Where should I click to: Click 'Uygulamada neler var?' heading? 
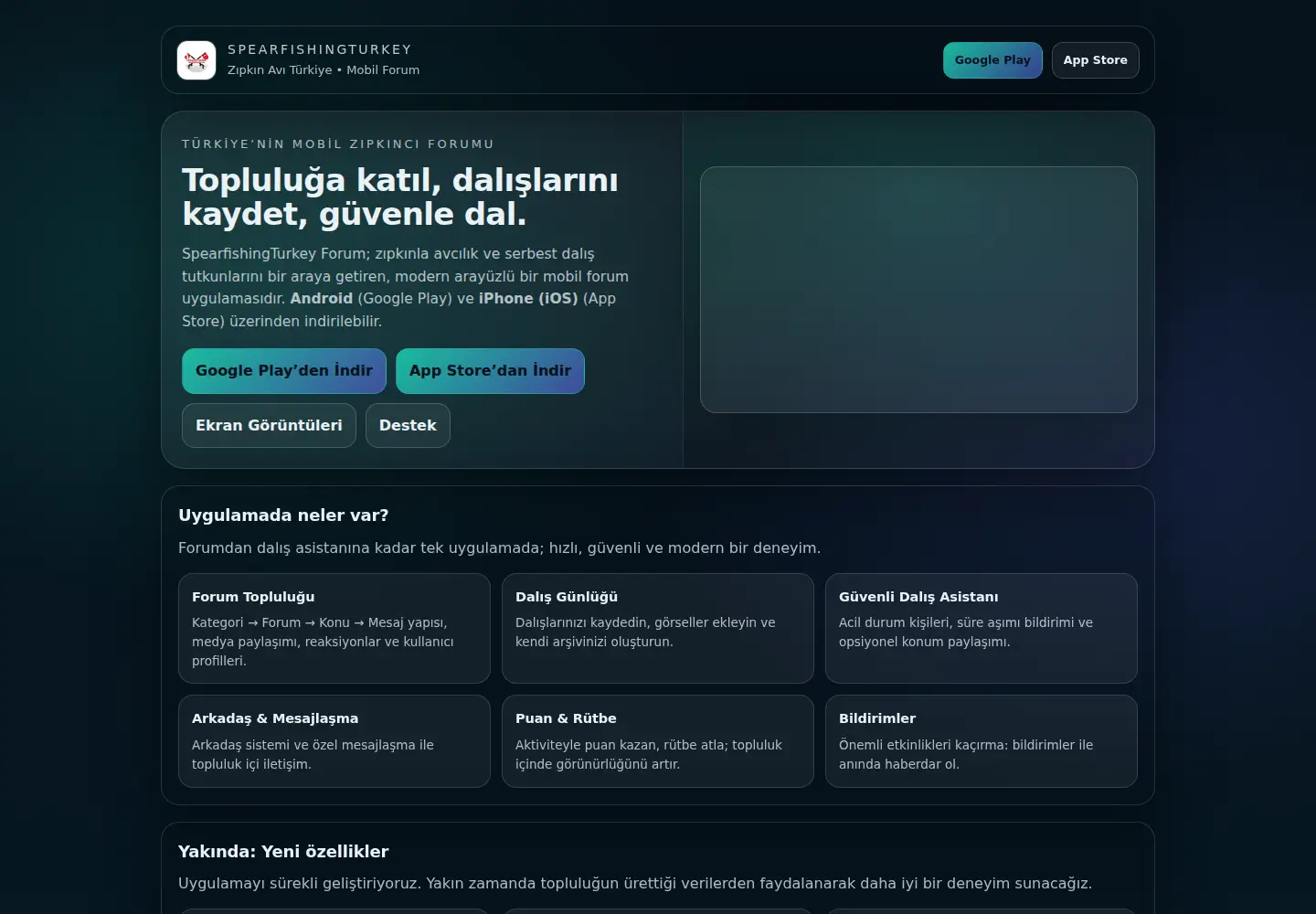283,515
